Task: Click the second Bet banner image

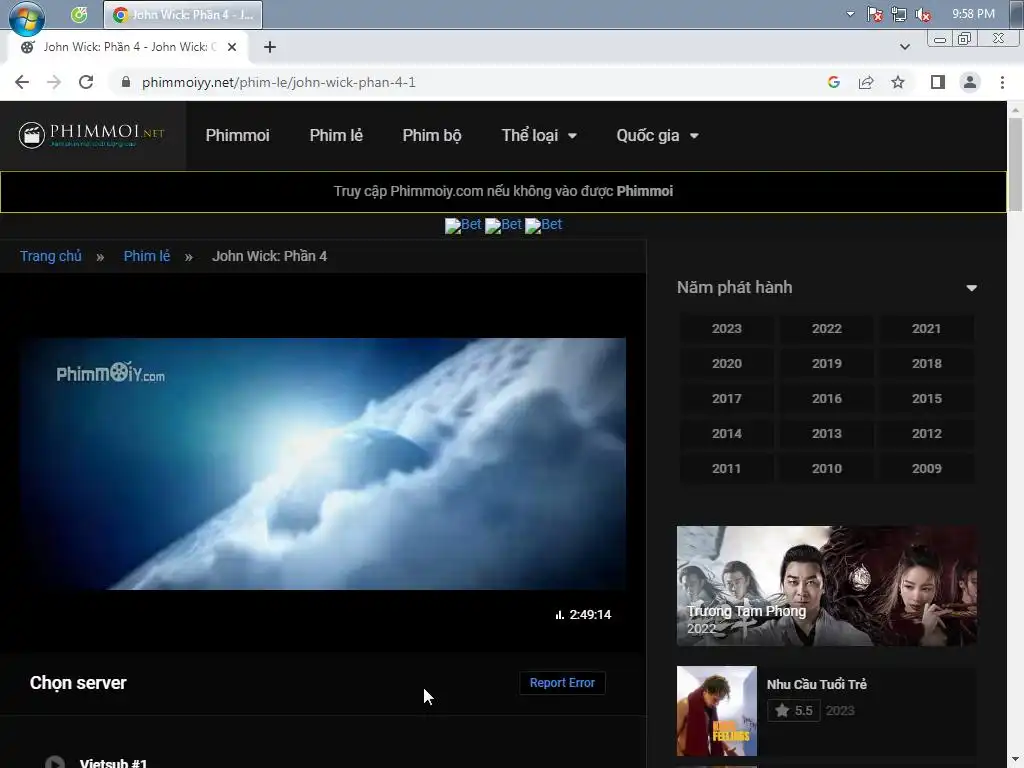Action: point(504,225)
